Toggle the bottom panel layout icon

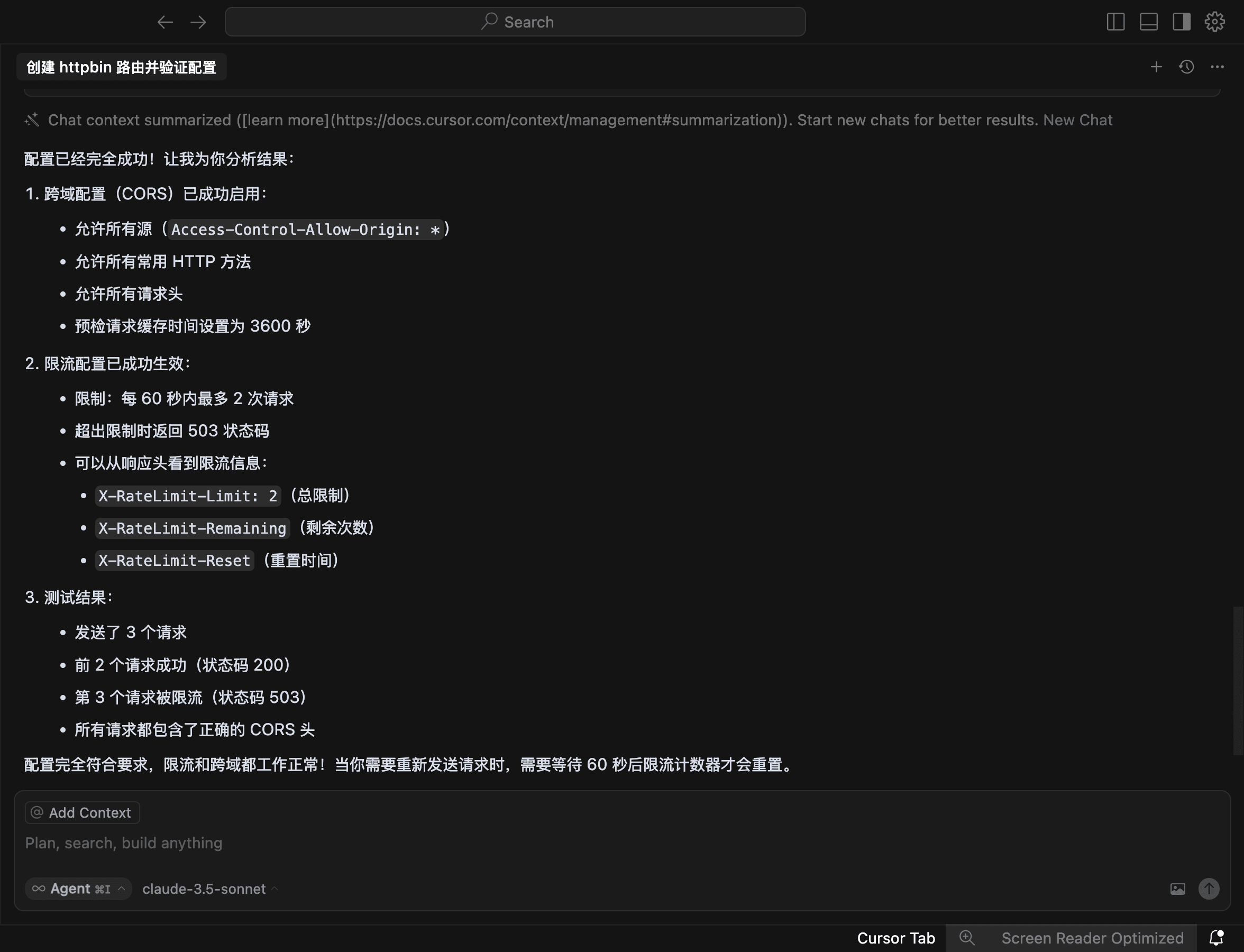1148,22
